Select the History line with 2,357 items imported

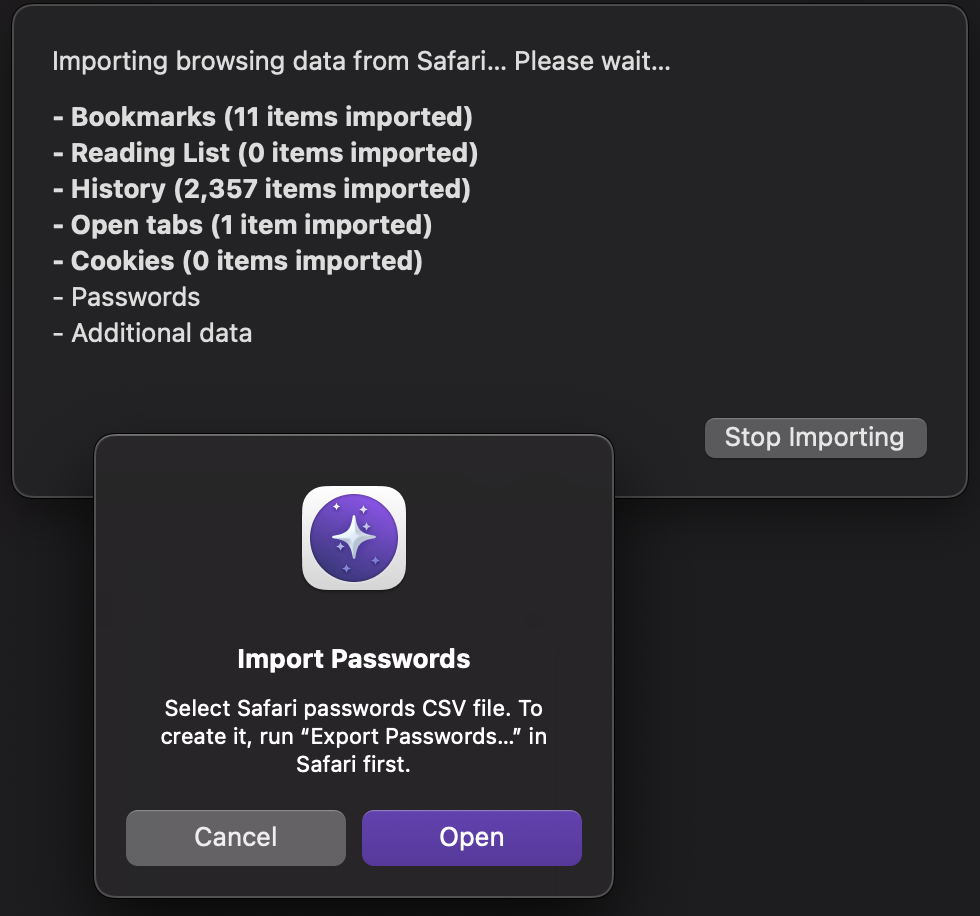270,189
